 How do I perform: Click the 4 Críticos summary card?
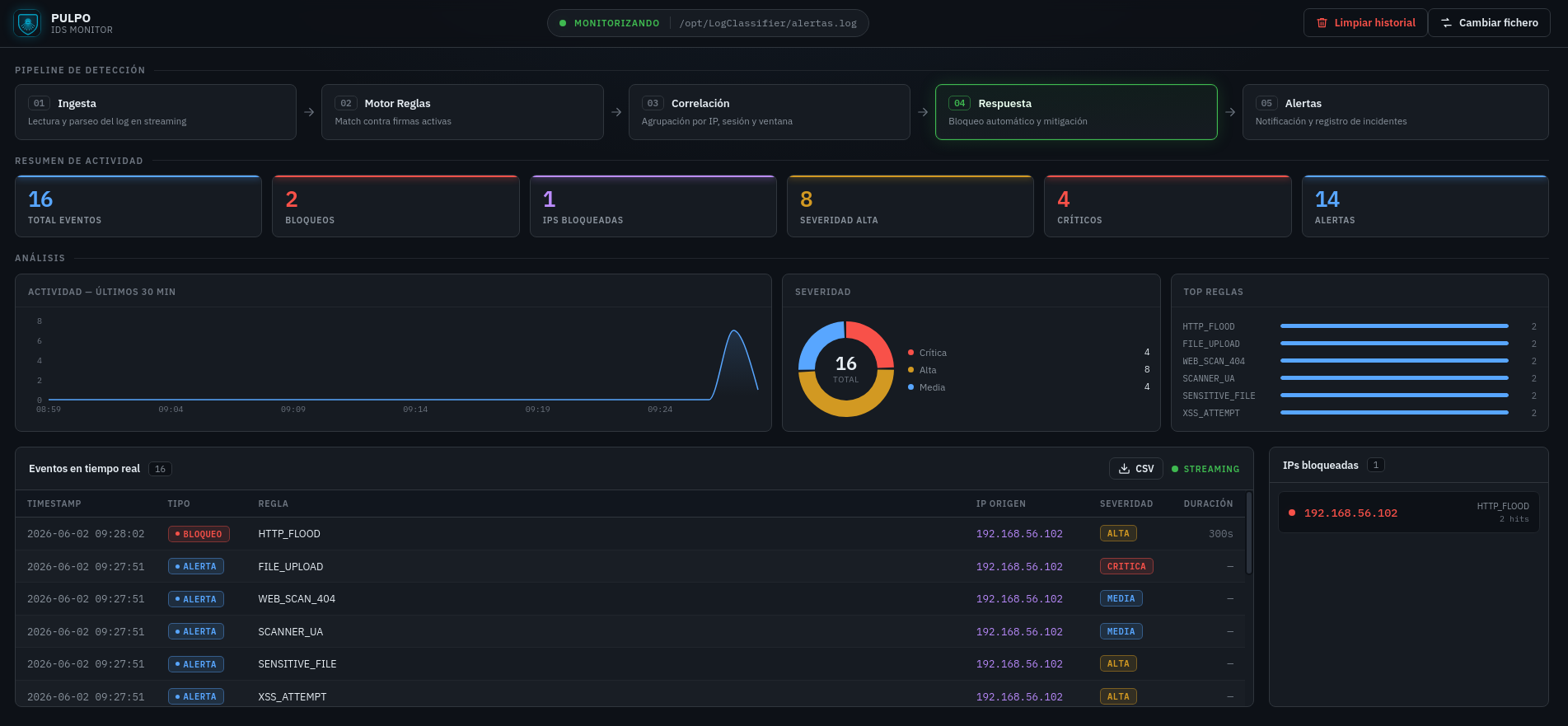point(1168,206)
